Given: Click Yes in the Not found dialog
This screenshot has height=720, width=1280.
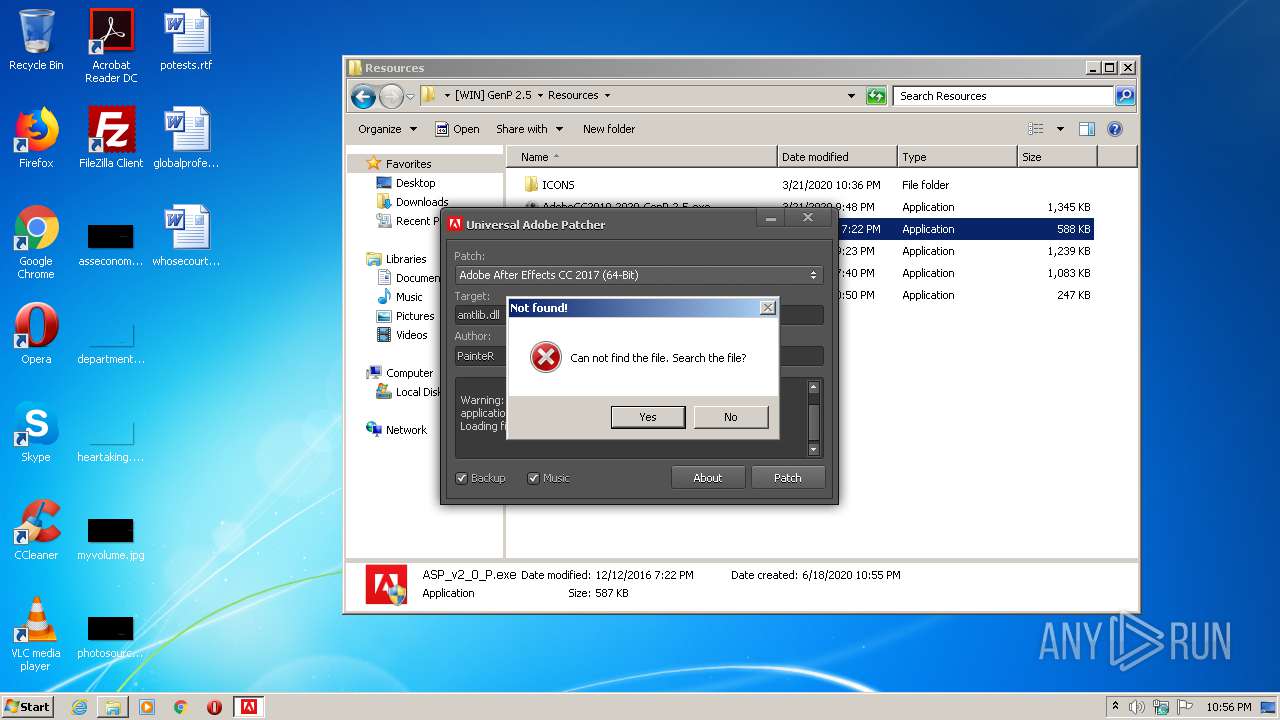Looking at the screenshot, I should pyautogui.click(x=648, y=417).
